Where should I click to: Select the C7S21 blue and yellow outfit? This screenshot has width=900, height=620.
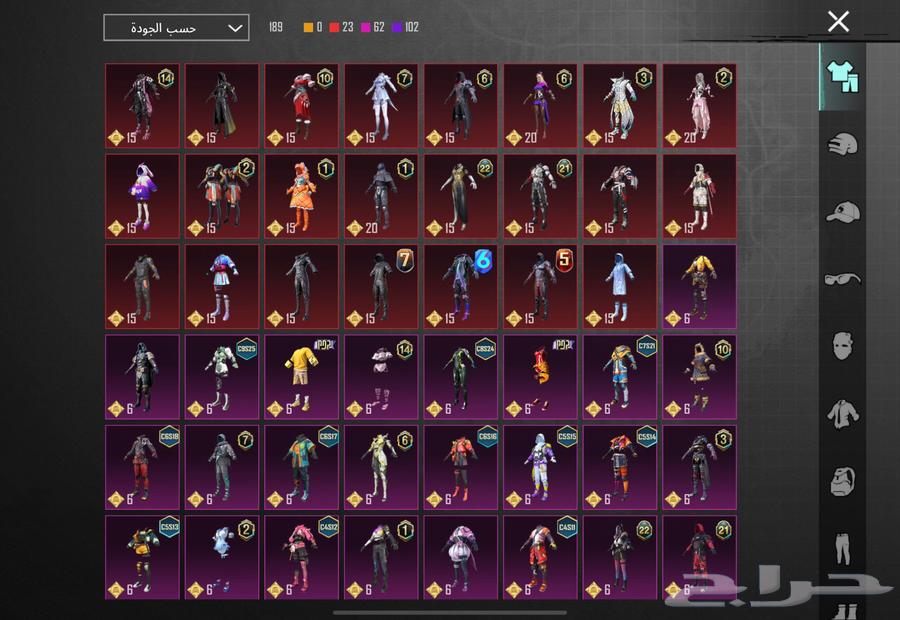(620, 377)
